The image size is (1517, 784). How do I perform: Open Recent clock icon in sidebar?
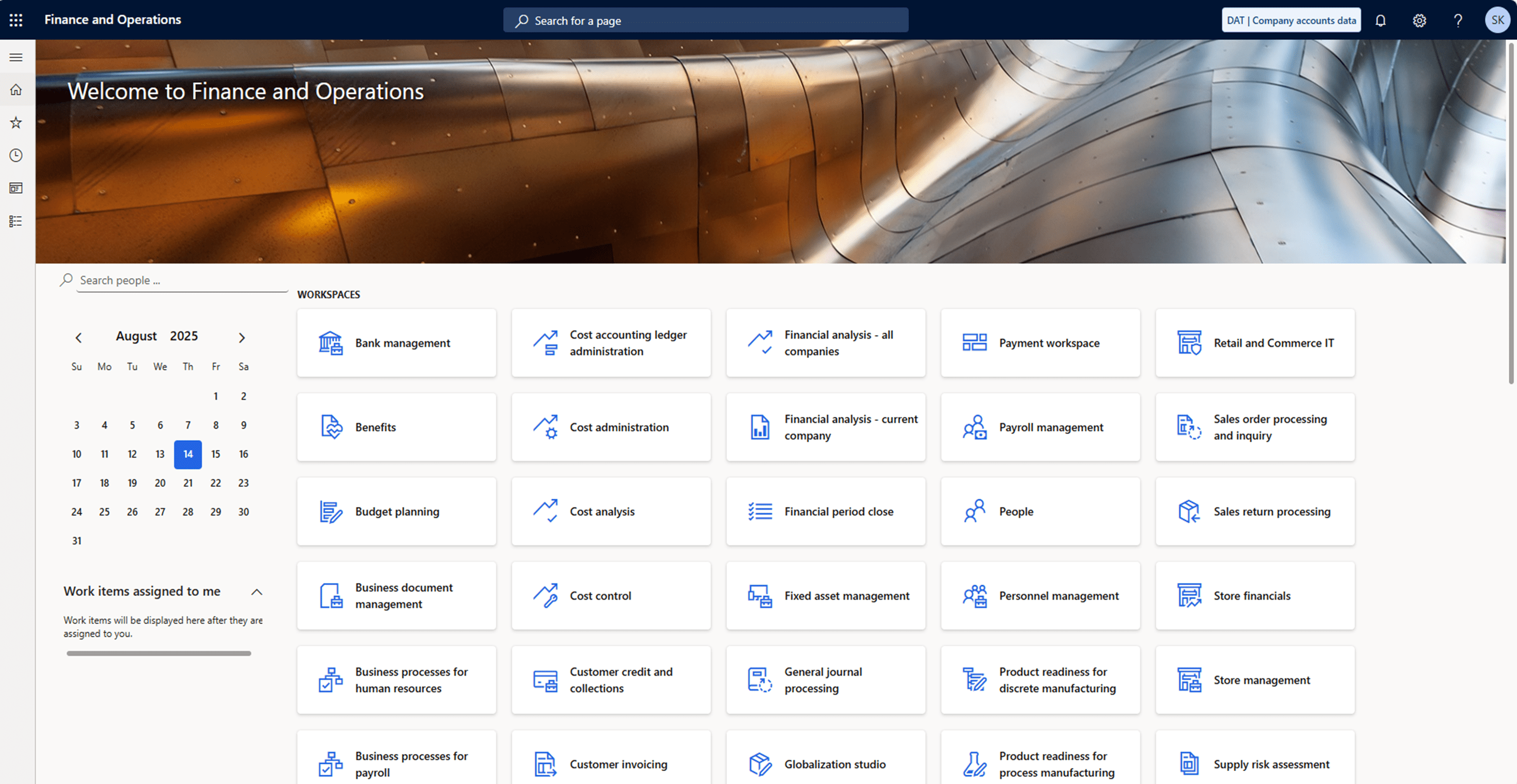[16, 155]
